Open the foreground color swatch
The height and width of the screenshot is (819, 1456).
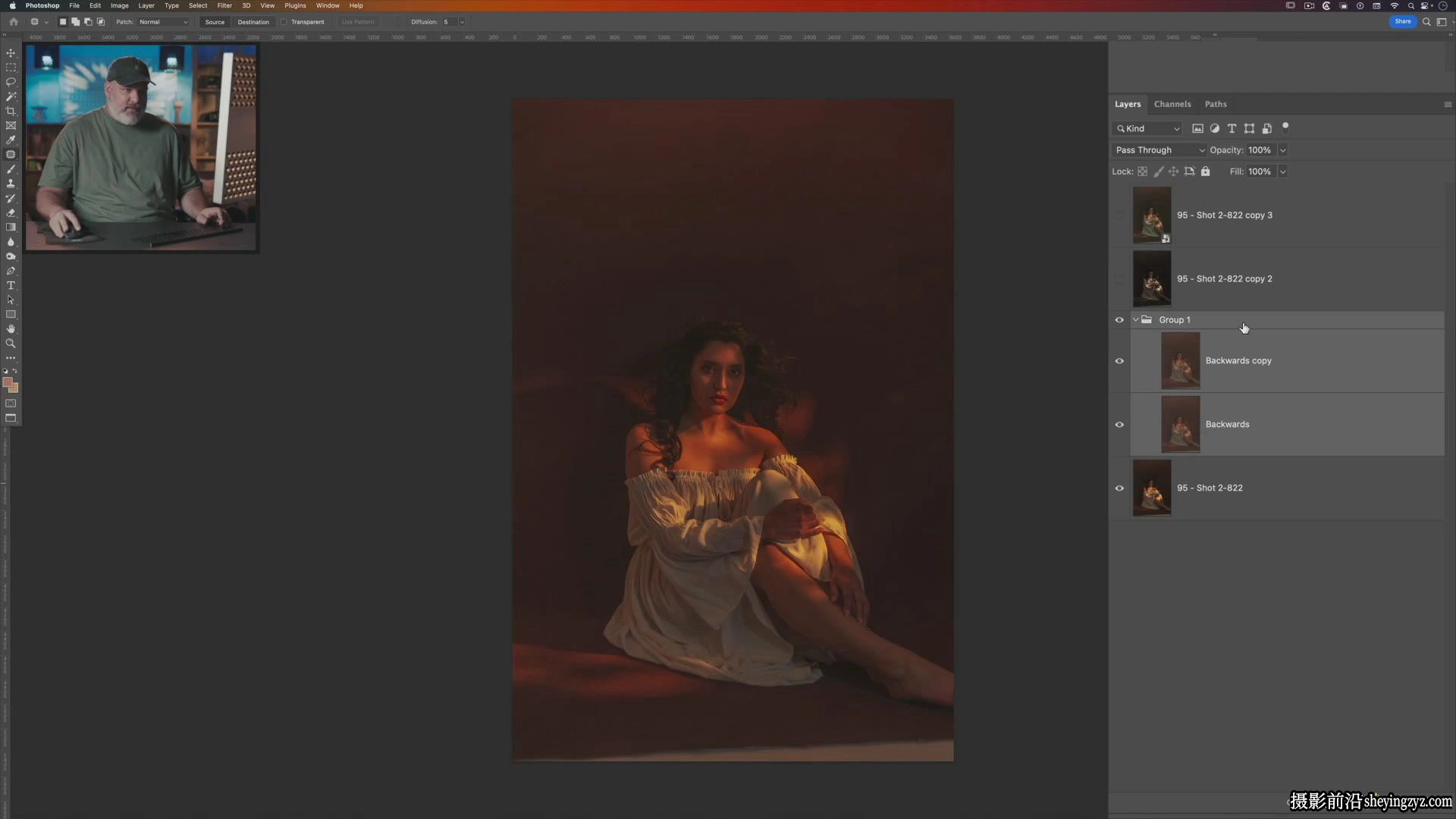(x=8, y=383)
